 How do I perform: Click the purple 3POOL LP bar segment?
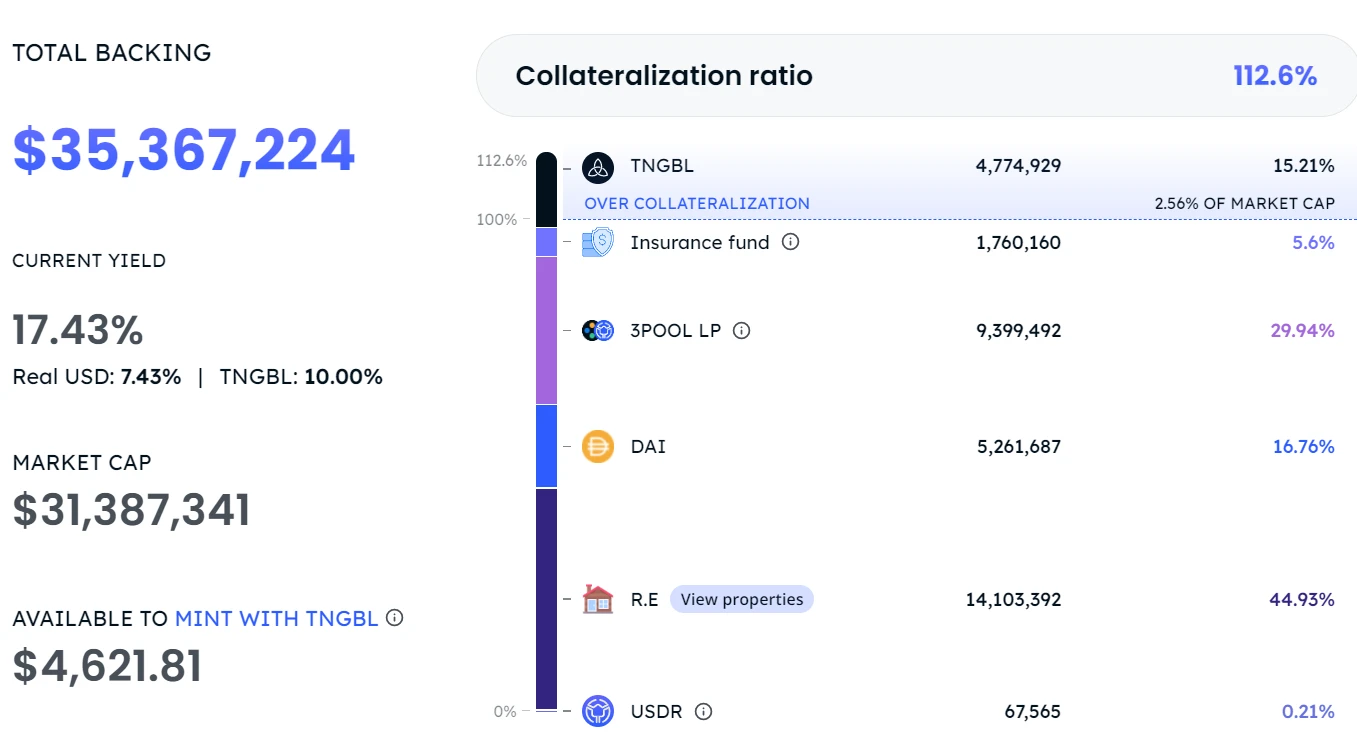pyautogui.click(x=546, y=330)
